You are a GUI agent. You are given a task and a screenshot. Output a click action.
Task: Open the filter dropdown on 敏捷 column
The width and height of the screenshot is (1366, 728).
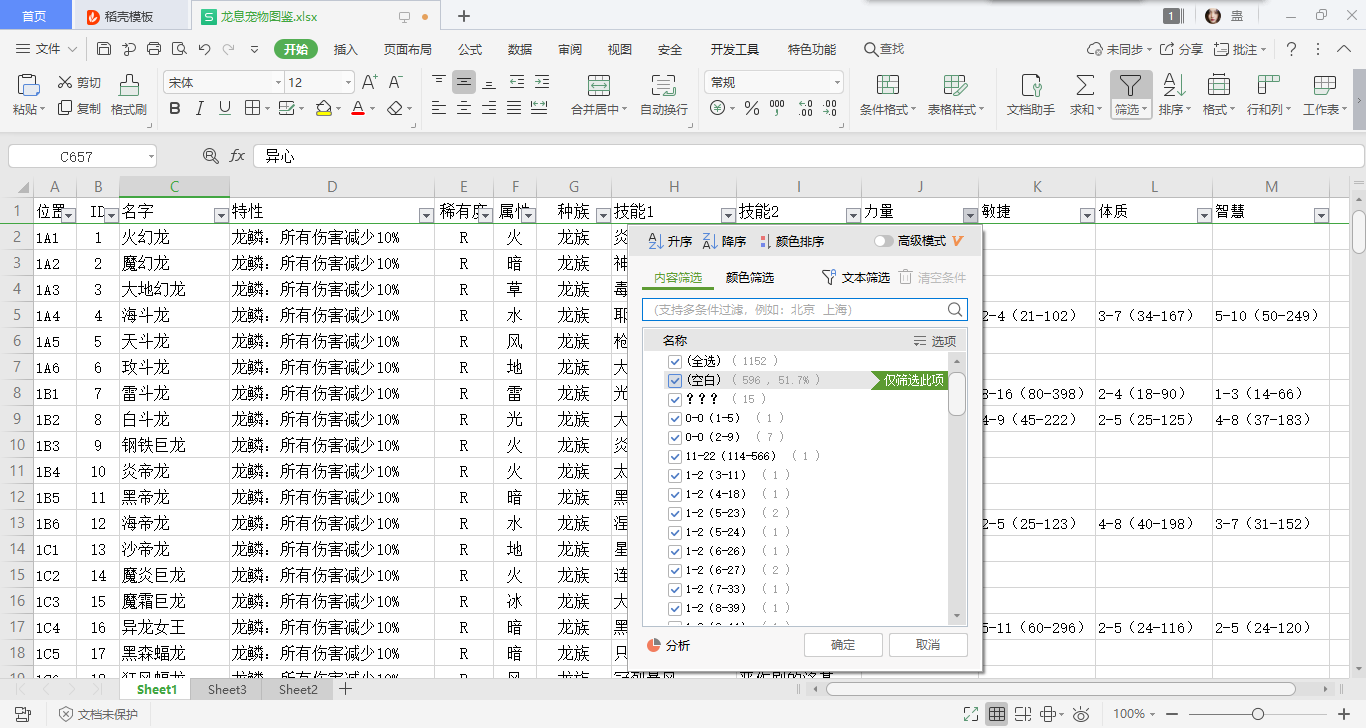1087,215
